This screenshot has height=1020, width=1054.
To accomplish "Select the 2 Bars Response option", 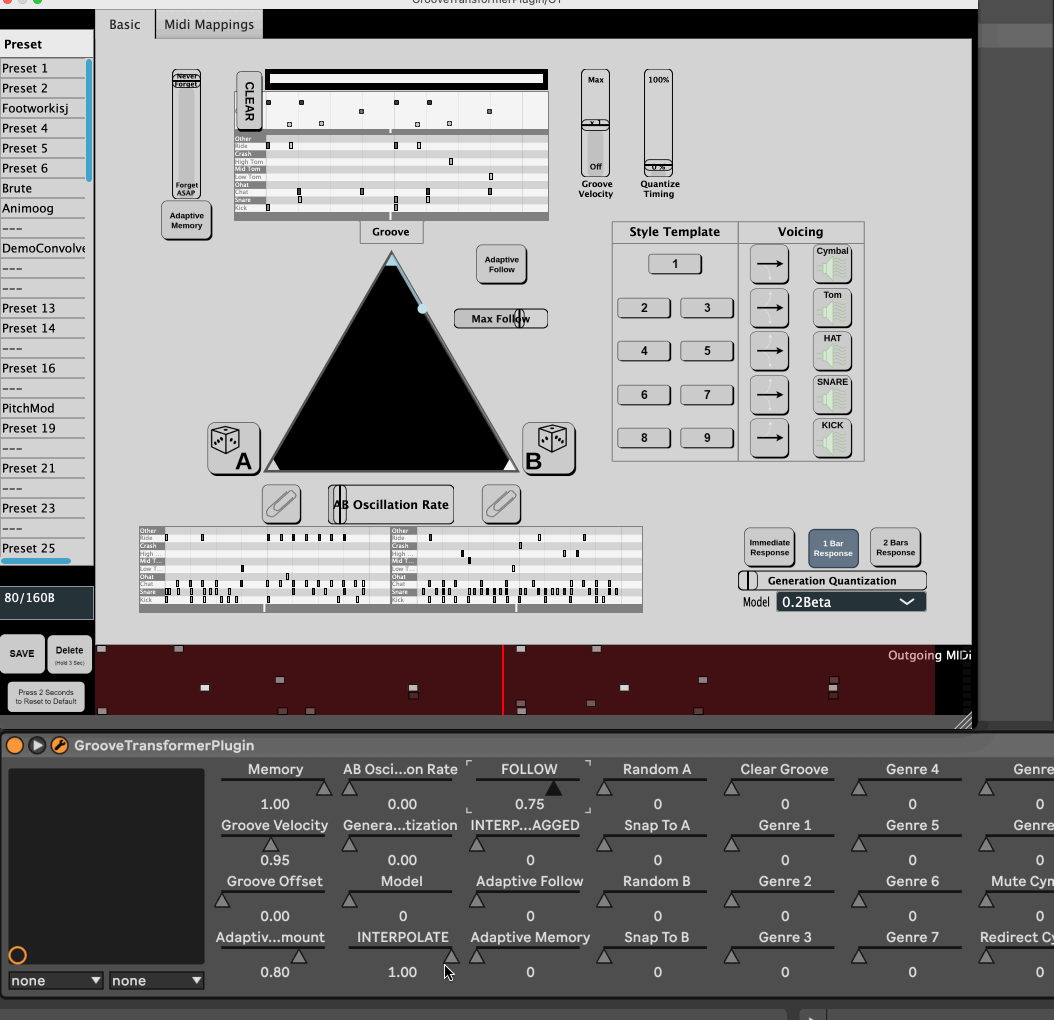I will [895, 547].
